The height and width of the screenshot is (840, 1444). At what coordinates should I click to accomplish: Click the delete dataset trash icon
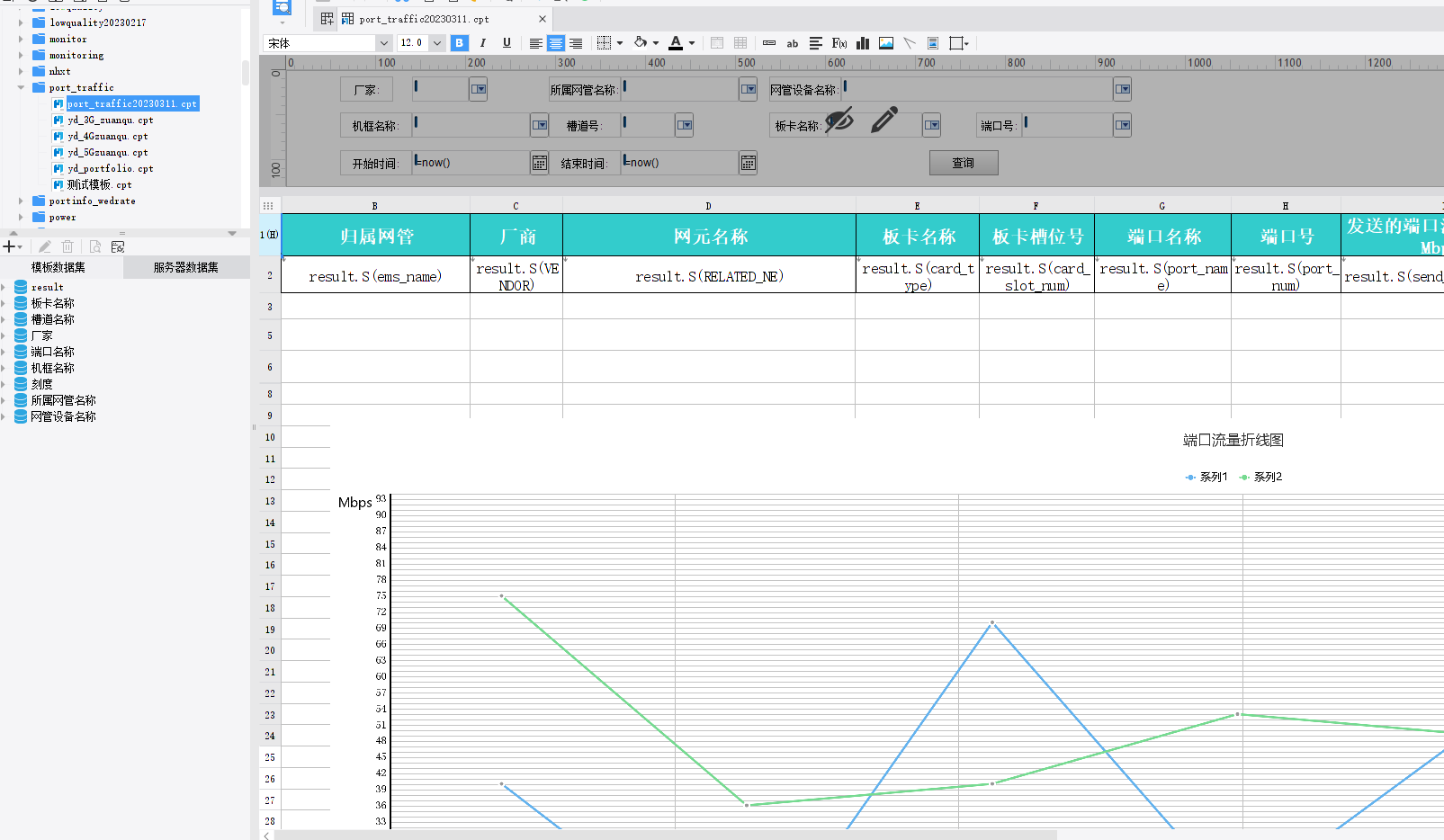[x=67, y=246]
